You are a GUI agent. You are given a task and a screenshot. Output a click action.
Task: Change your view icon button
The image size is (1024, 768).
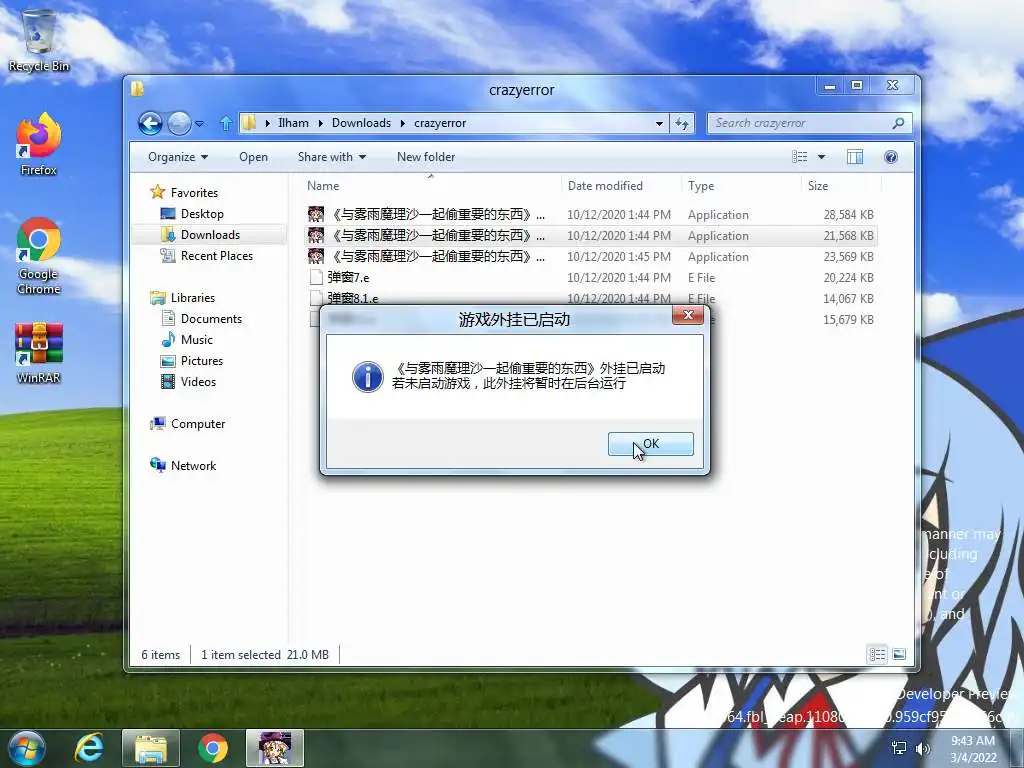click(799, 157)
